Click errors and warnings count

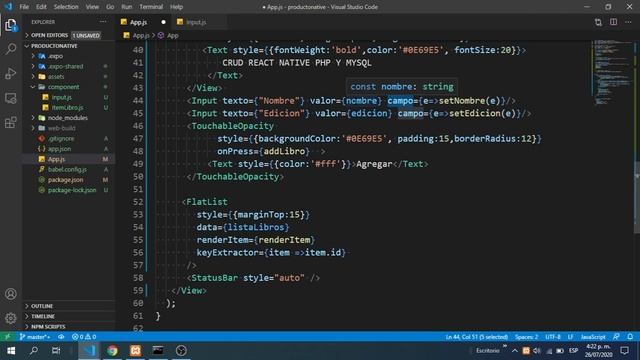tap(84, 337)
